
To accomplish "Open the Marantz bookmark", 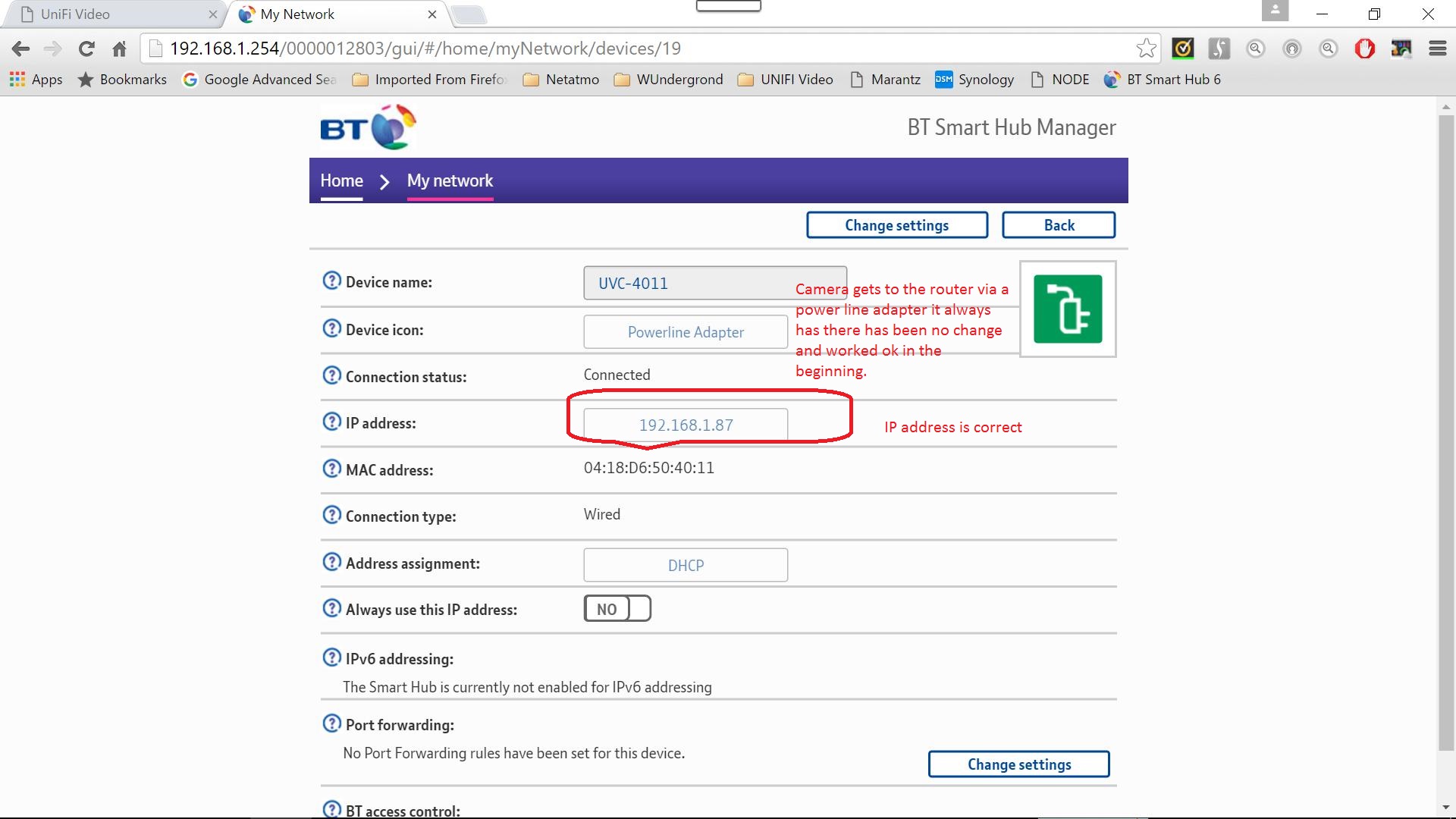I will tap(885, 80).
